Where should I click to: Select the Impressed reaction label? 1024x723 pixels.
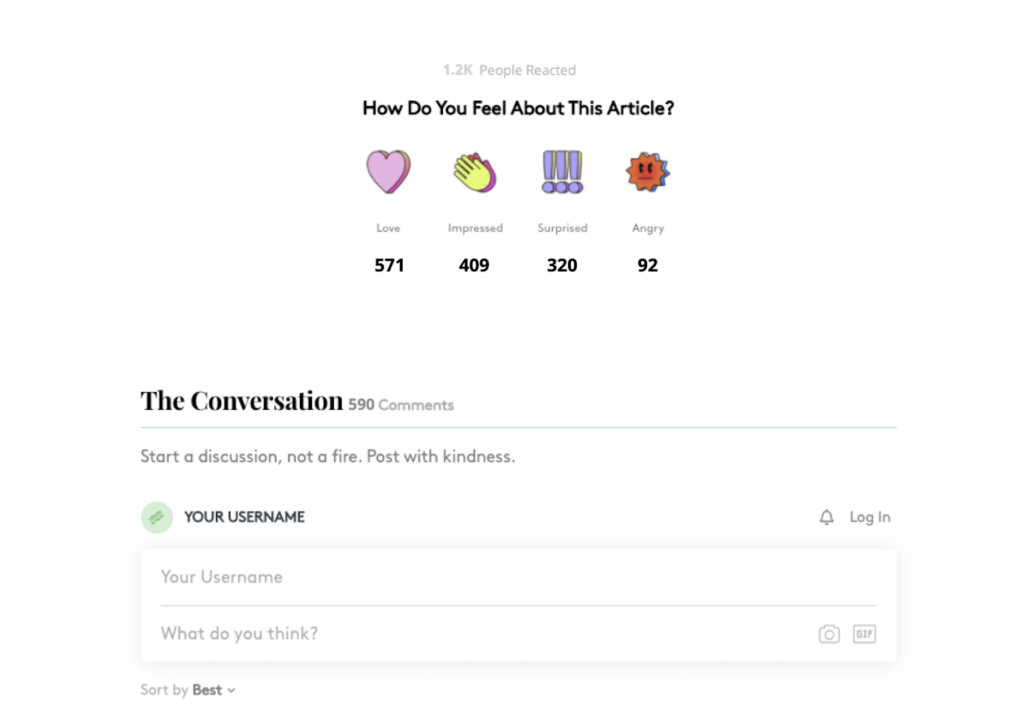click(x=475, y=228)
